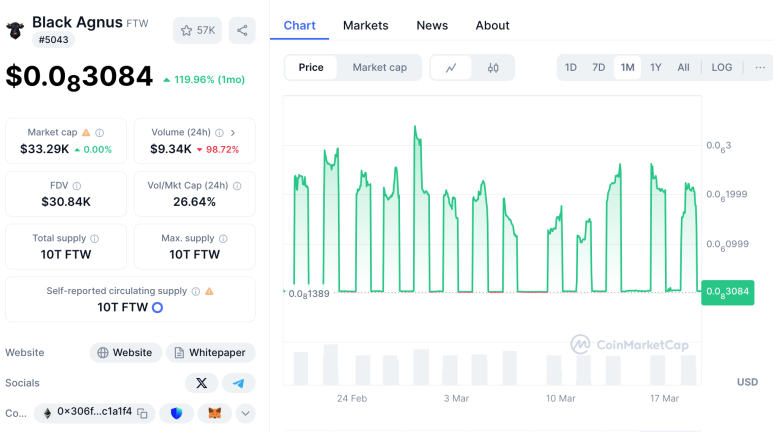Add Black Agnus to watchlist star
This screenshot has height=432, width=773.
(x=197, y=31)
